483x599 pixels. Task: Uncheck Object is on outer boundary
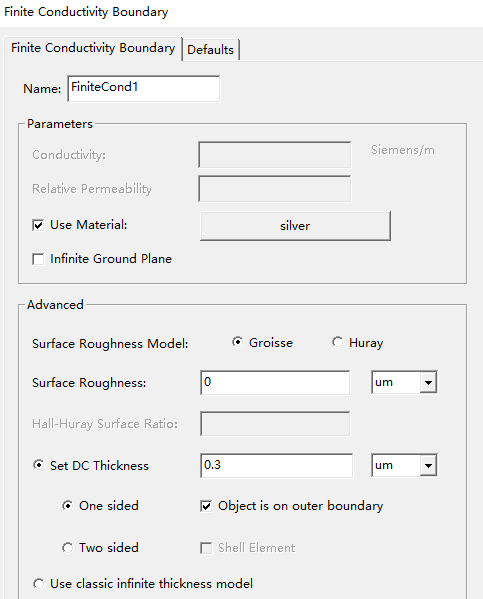[x=206, y=506]
